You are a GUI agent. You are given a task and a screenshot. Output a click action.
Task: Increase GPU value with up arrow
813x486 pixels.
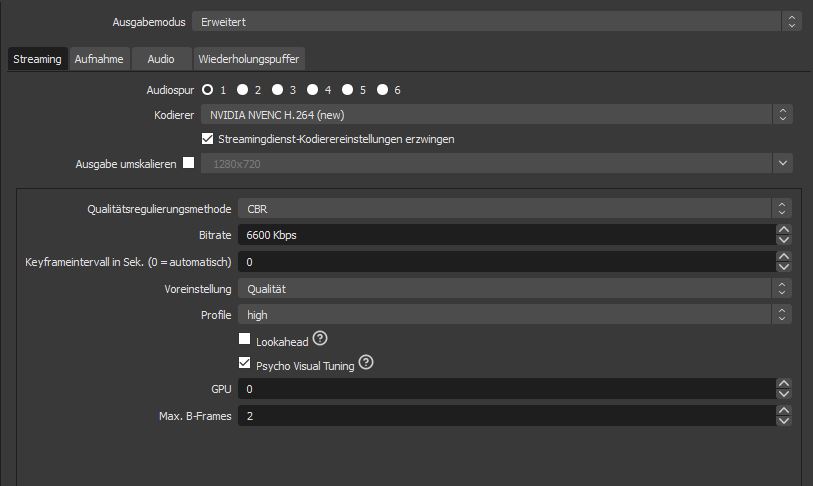(784, 383)
